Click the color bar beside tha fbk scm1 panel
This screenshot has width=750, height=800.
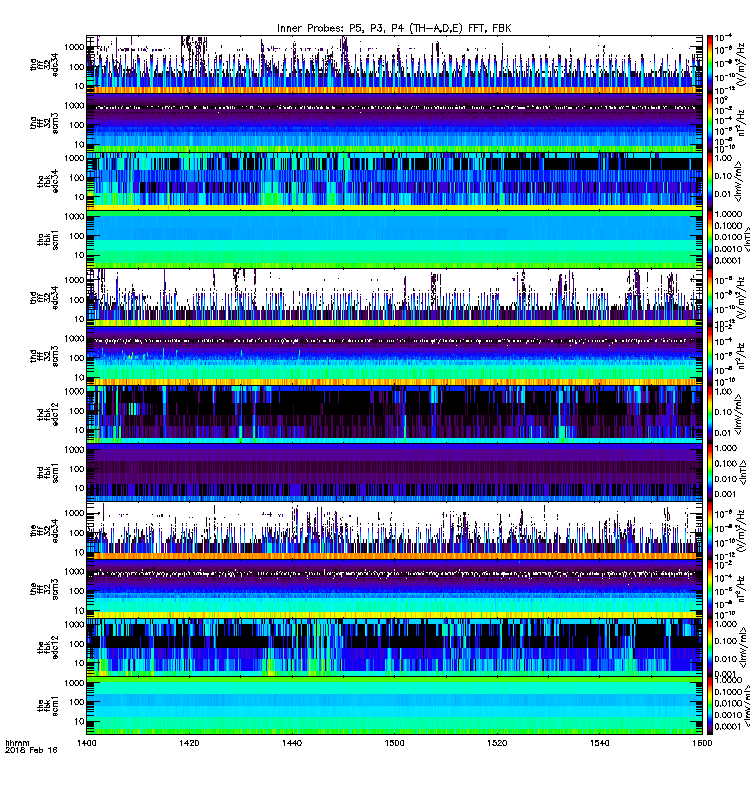(710, 239)
